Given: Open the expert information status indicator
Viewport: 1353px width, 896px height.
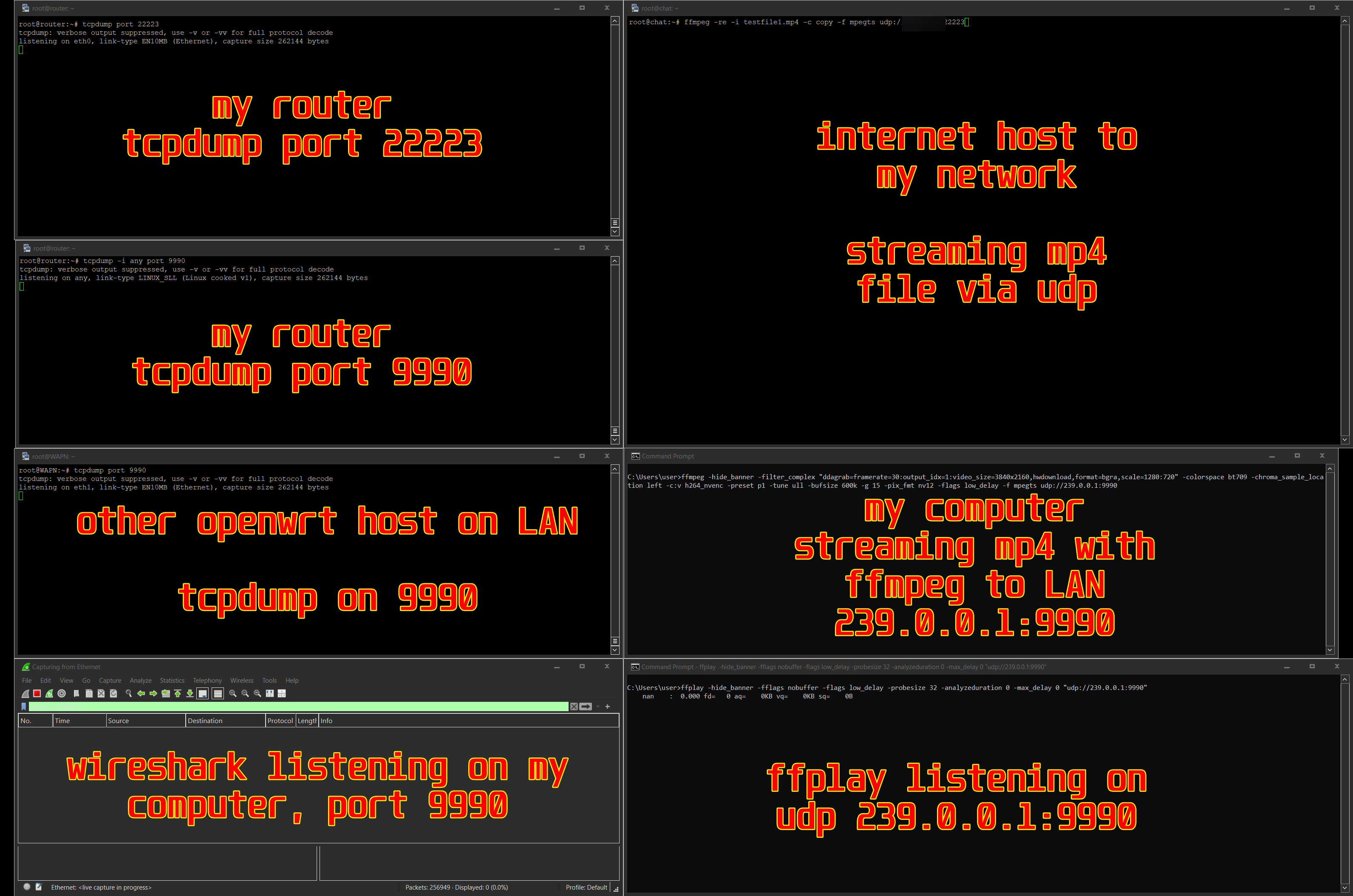Looking at the screenshot, I should pyautogui.click(x=27, y=887).
